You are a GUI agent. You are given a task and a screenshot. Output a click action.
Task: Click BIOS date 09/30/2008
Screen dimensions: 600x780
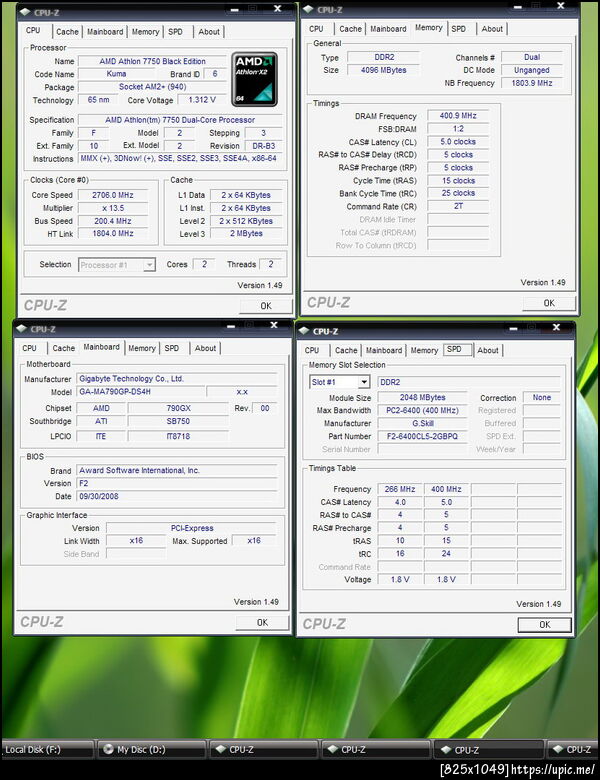coord(177,496)
